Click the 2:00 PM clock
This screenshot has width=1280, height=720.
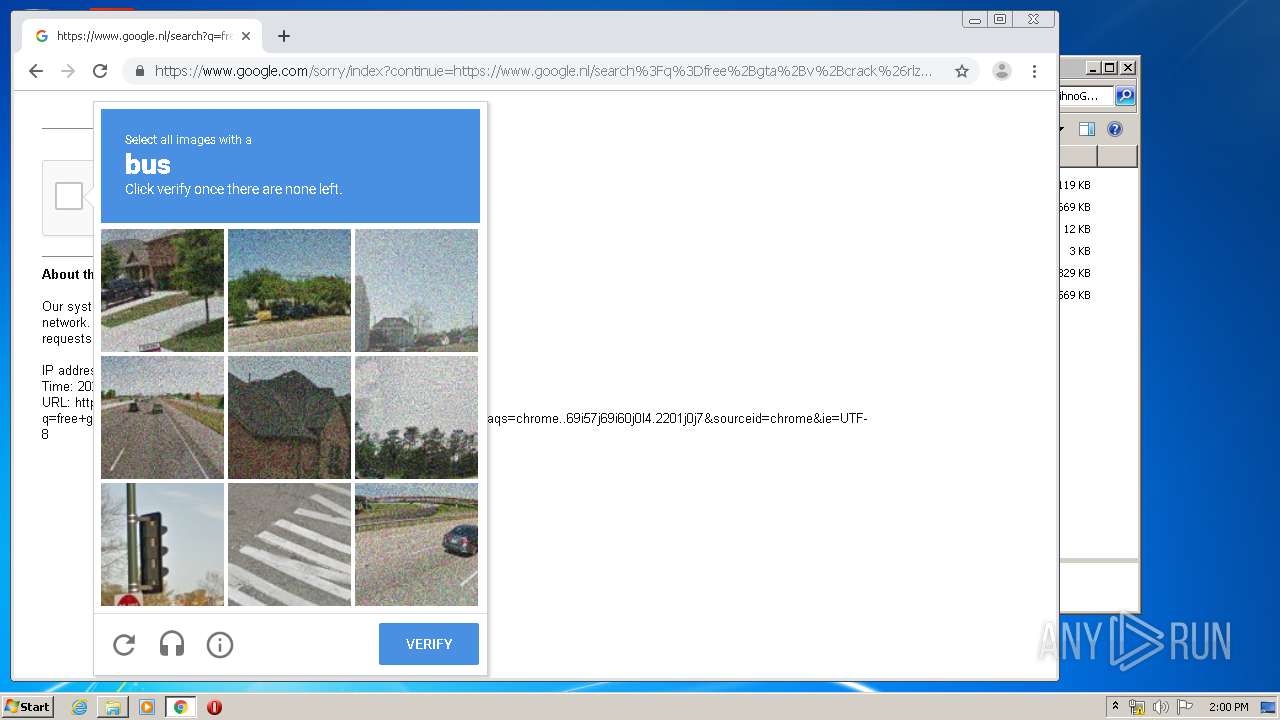(x=1228, y=707)
